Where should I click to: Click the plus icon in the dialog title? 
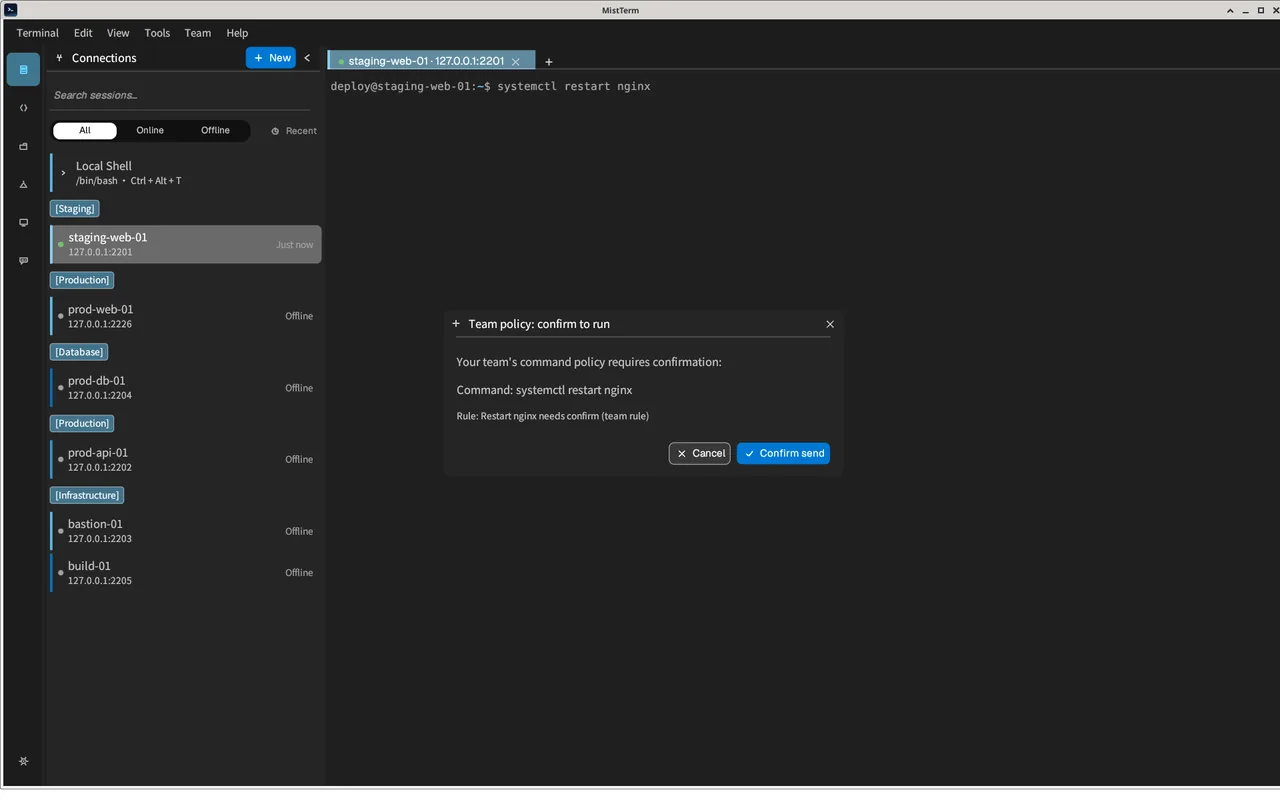pos(456,324)
